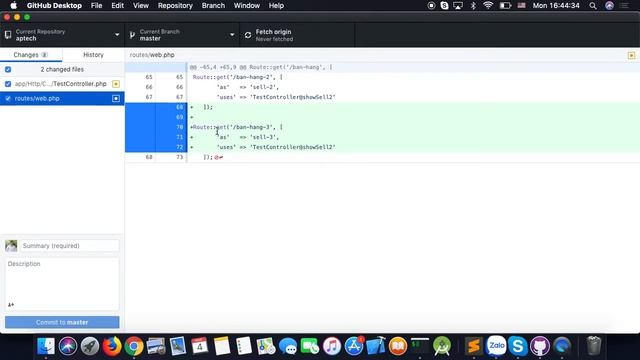
Task: Open Android Studio from the Dock
Action: click(442, 346)
